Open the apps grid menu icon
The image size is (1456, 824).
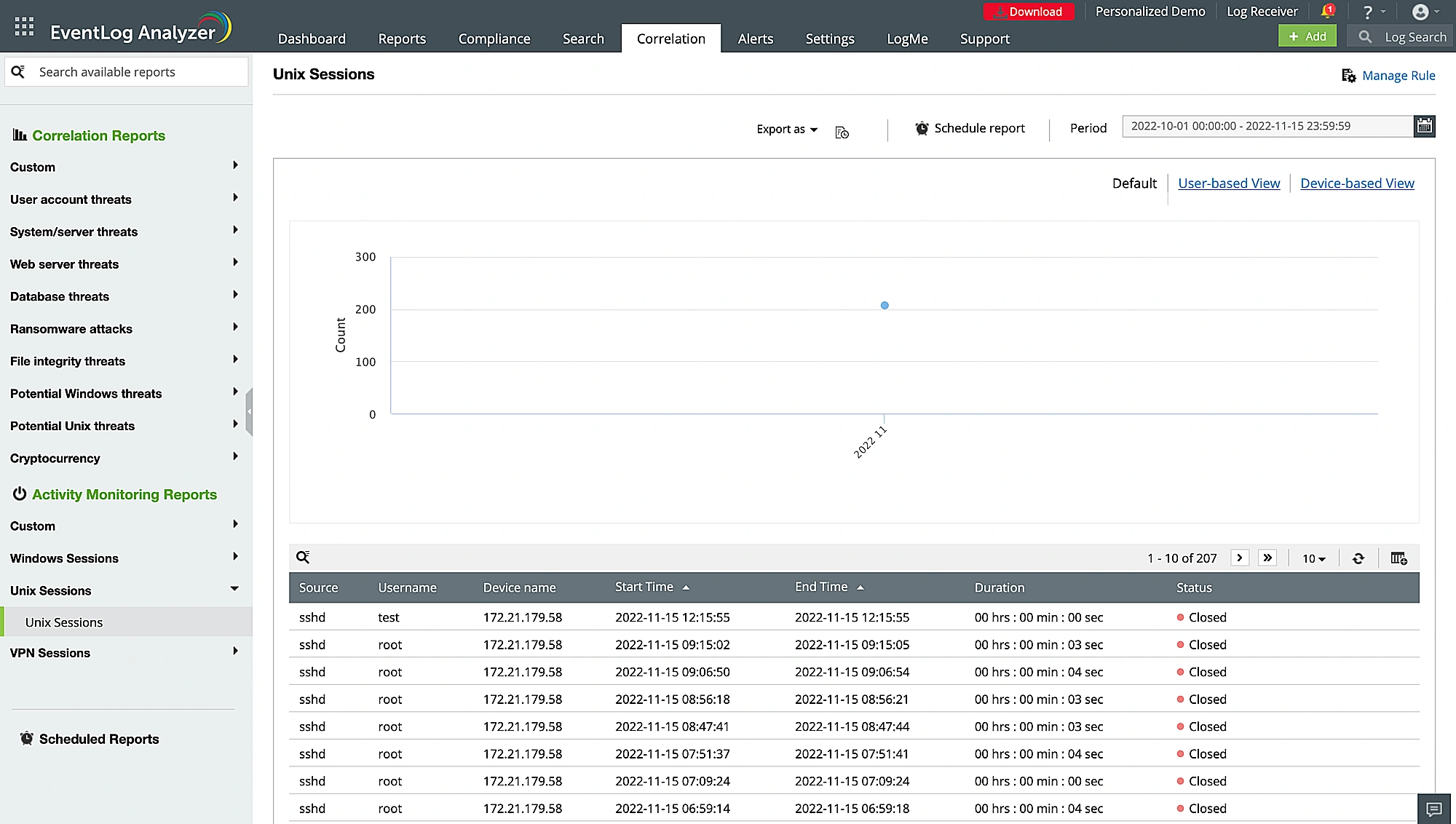24,27
